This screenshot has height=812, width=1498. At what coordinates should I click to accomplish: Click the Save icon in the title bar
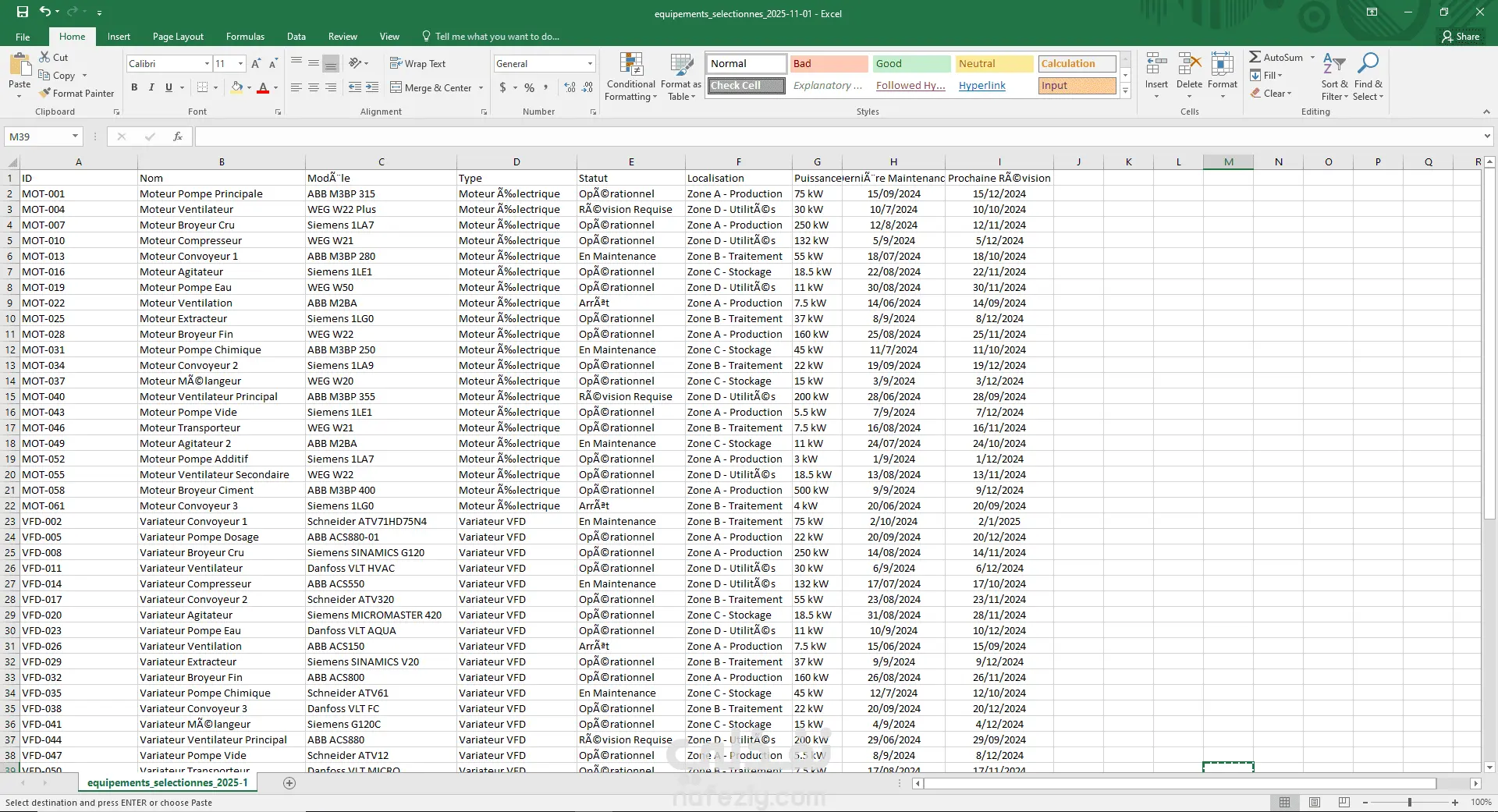pos(23,12)
